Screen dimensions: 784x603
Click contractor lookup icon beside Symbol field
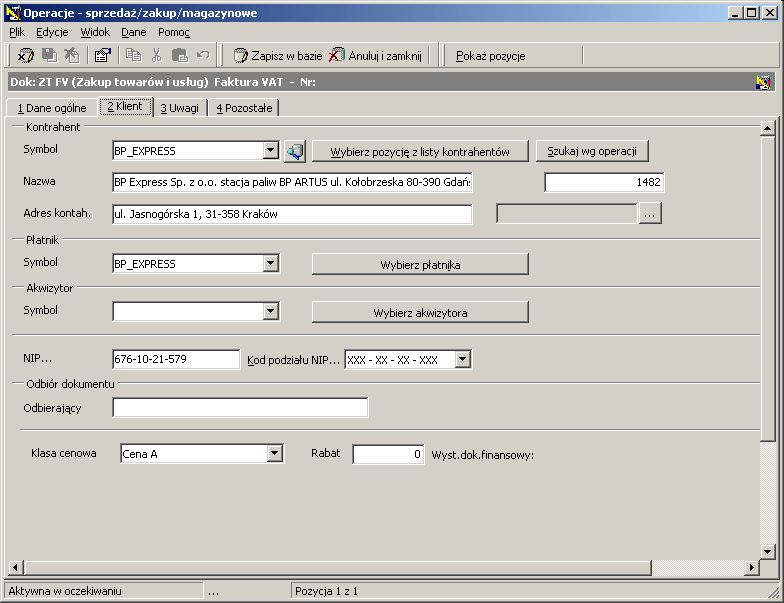coord(295,151)
